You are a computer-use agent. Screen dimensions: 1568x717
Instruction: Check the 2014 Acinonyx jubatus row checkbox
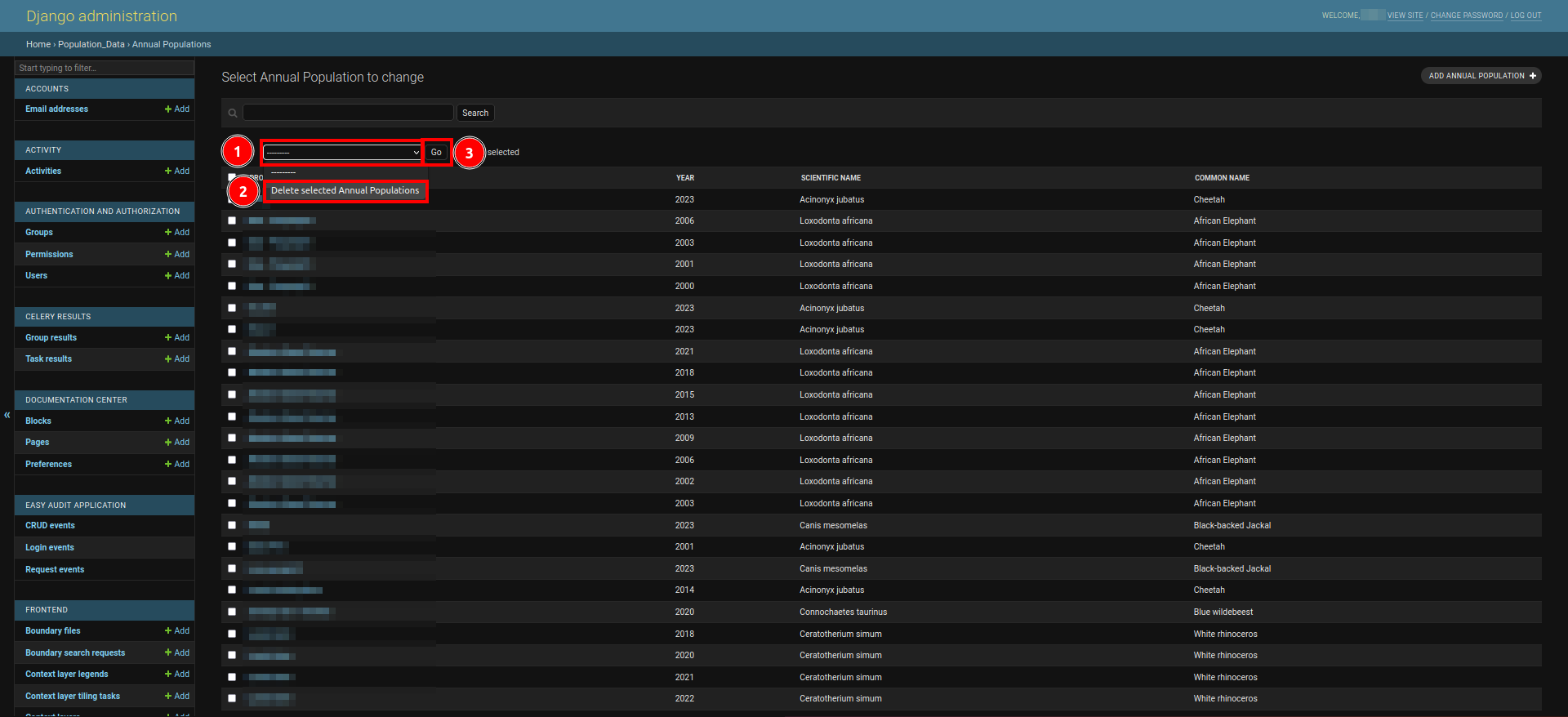point(232,590)
